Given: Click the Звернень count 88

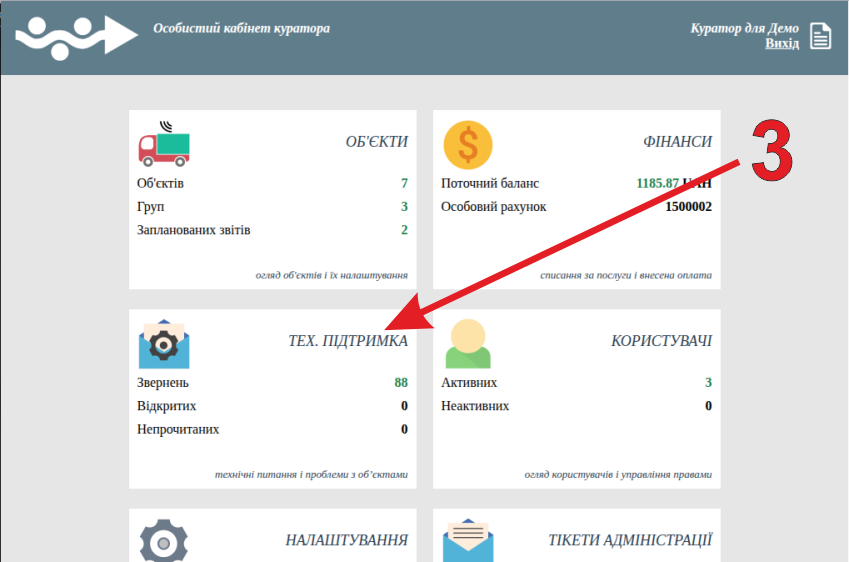Looking at the screenshot, I should 401,383.
